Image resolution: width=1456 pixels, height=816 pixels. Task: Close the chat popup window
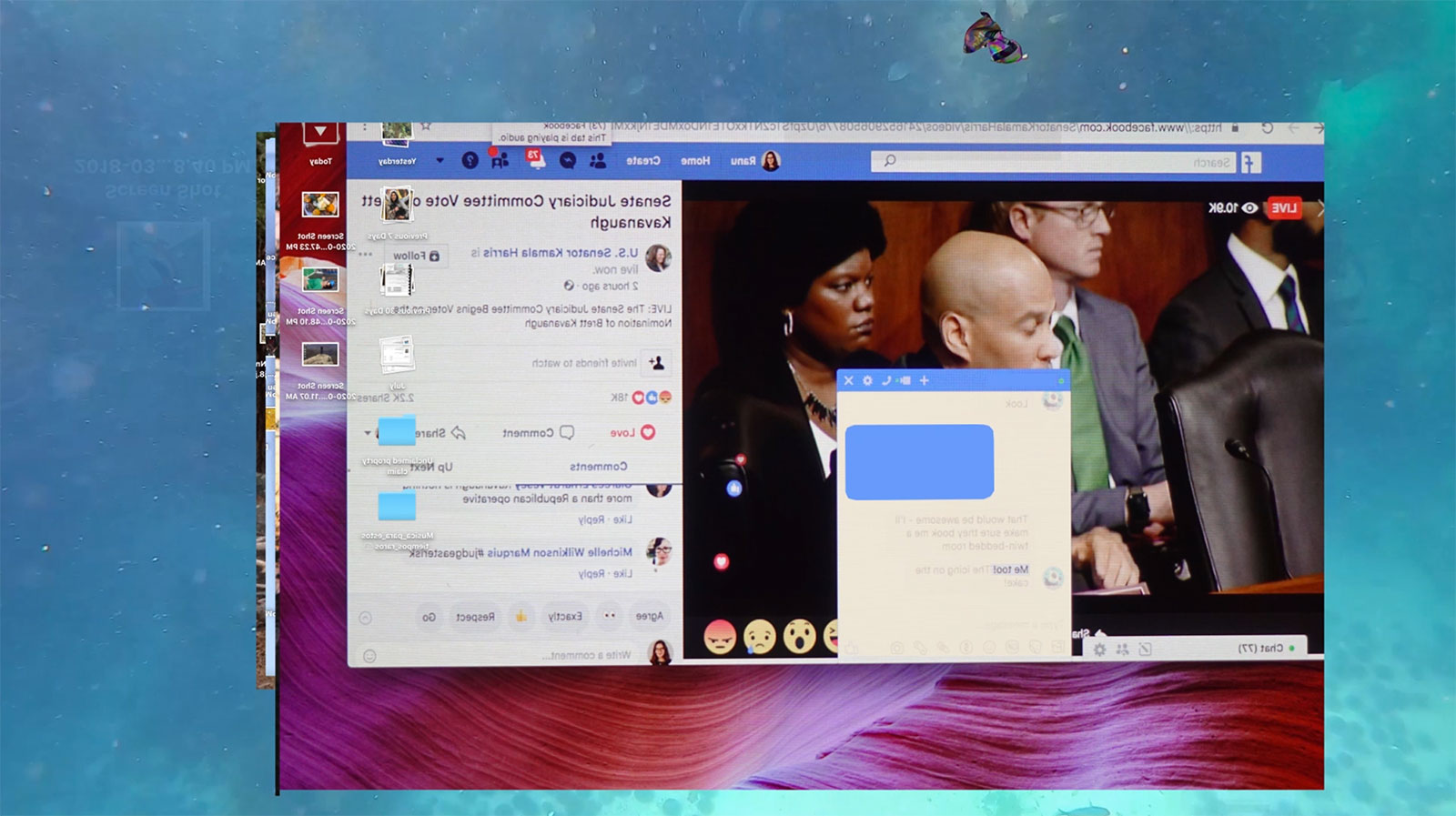(848, 380)
